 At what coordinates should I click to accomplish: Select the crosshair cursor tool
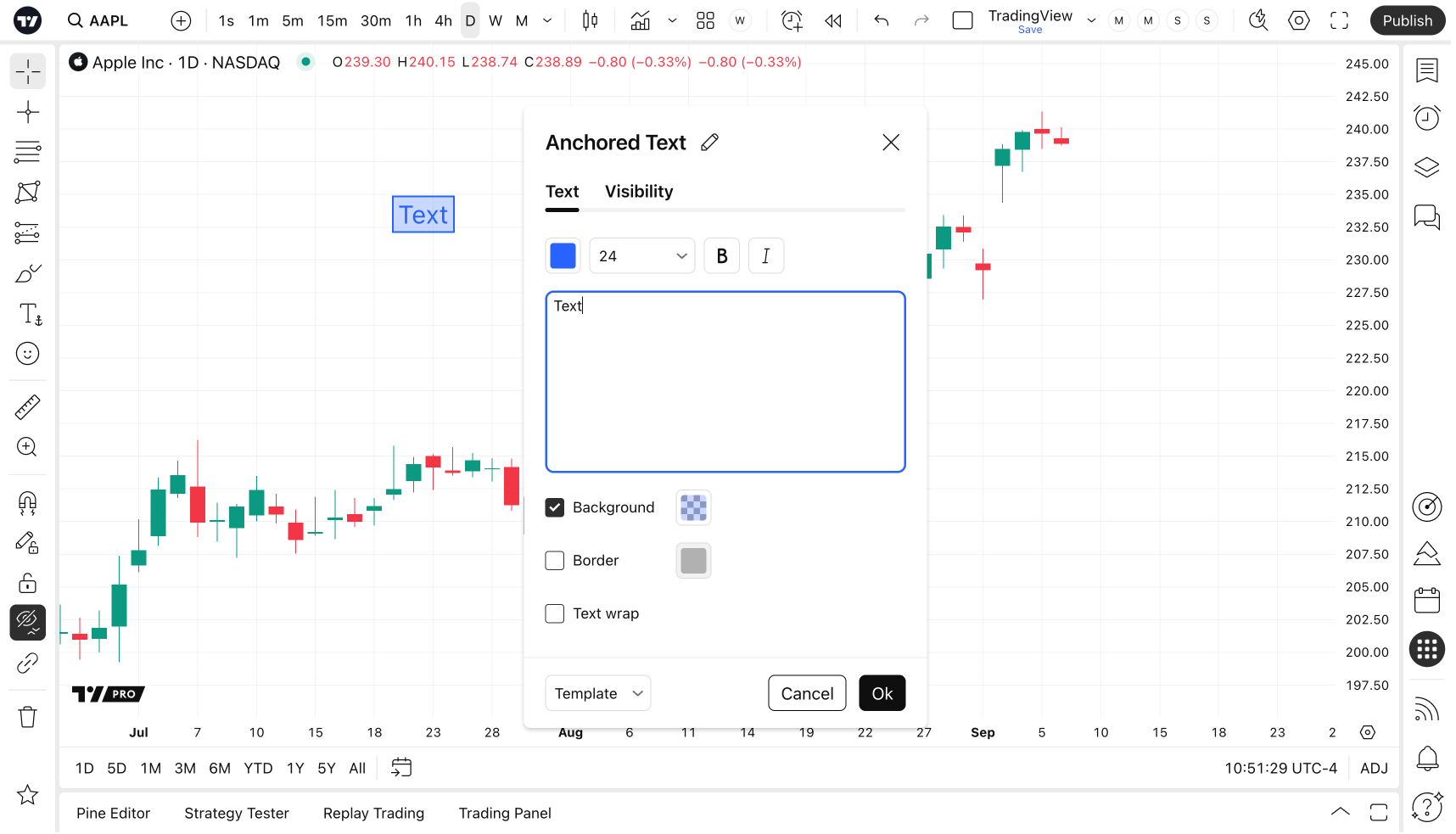pyautogui.click(x=28, y=72)
